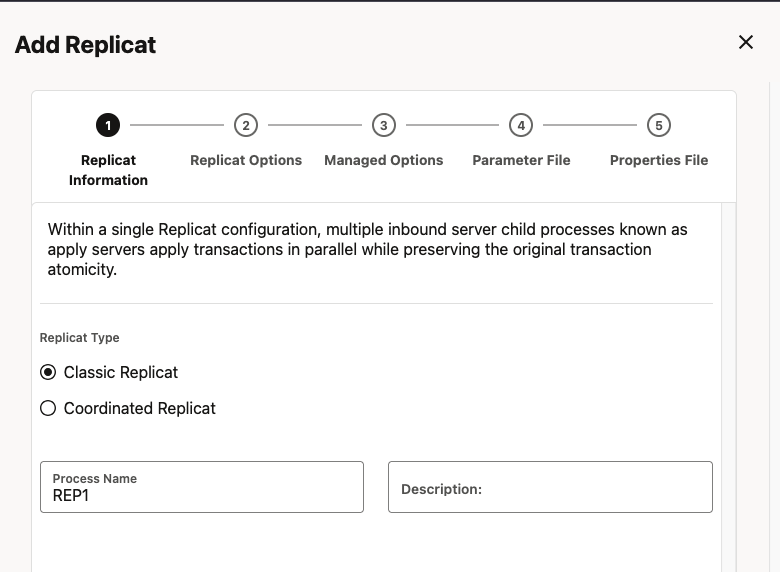Screen dimensions: 780x572
Task: Click the dialog's vertical scrollbar
Action: coord(728,390)
